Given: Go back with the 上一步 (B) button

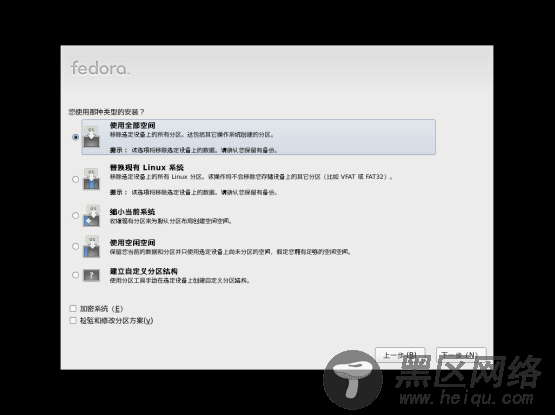Looking at the screenshot, I should [x=400, y=355].
